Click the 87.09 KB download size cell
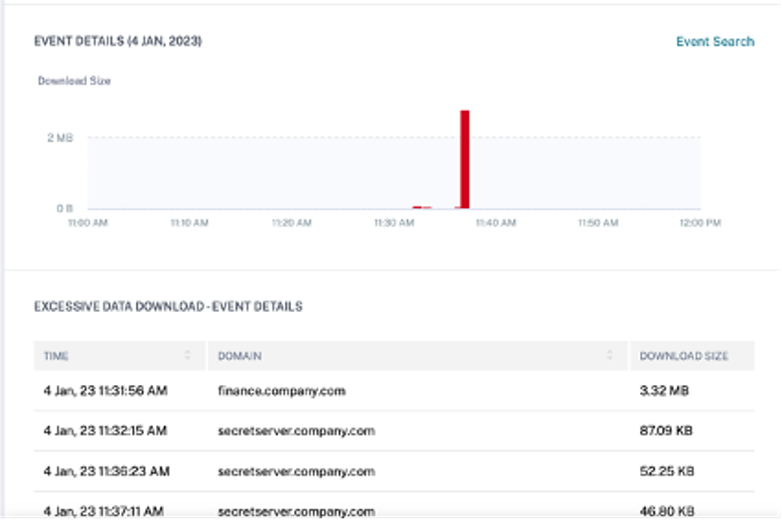Viewport: 782px width, 520px height. pyautogui.click(x=667, y=431)
